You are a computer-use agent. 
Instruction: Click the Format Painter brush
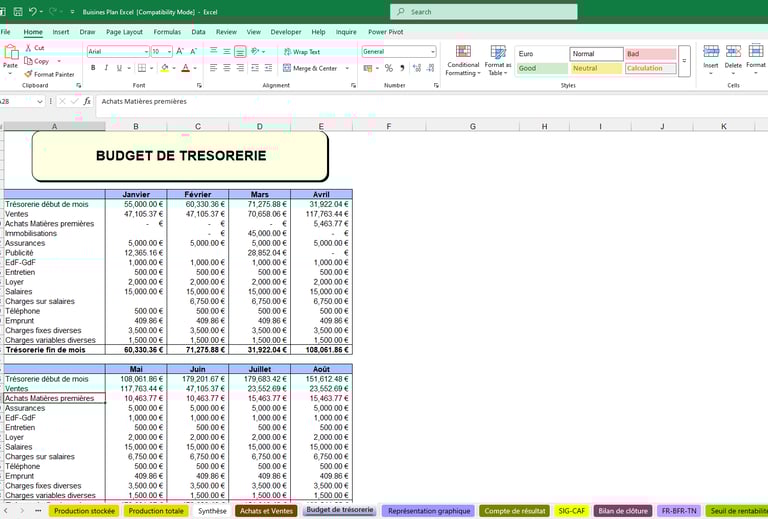(x=28, y=74)
